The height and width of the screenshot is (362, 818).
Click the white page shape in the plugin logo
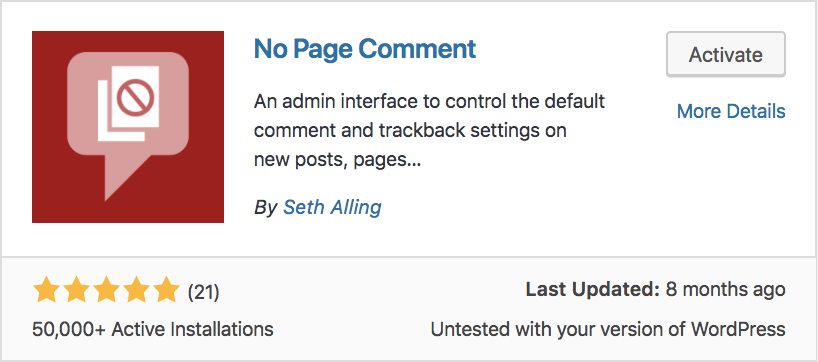point(128,103)
